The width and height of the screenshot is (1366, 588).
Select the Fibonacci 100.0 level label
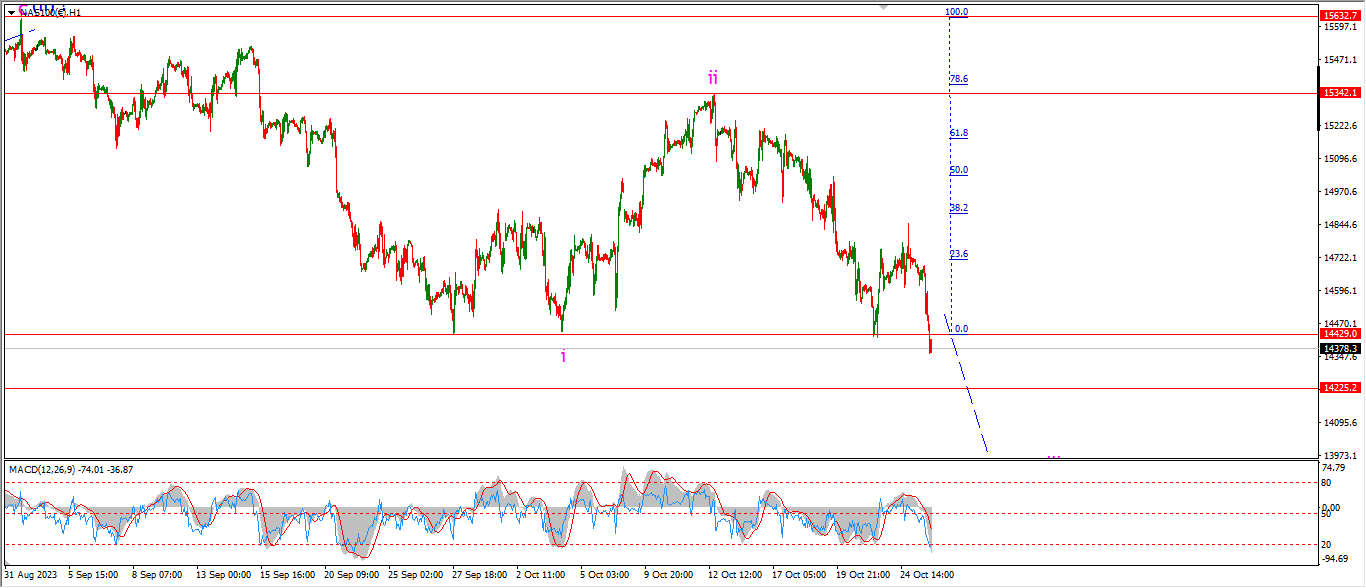(957, 12)
